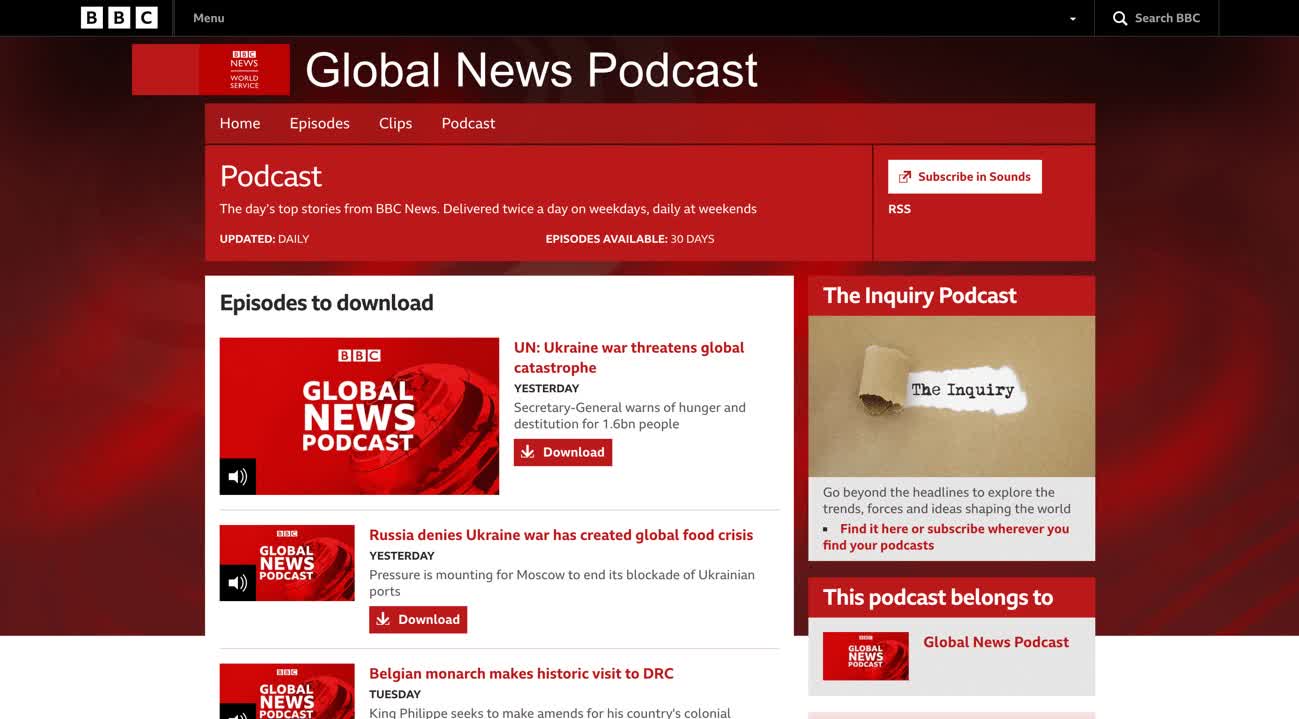Open the Global News Podcast title heading

pos(531,70)
